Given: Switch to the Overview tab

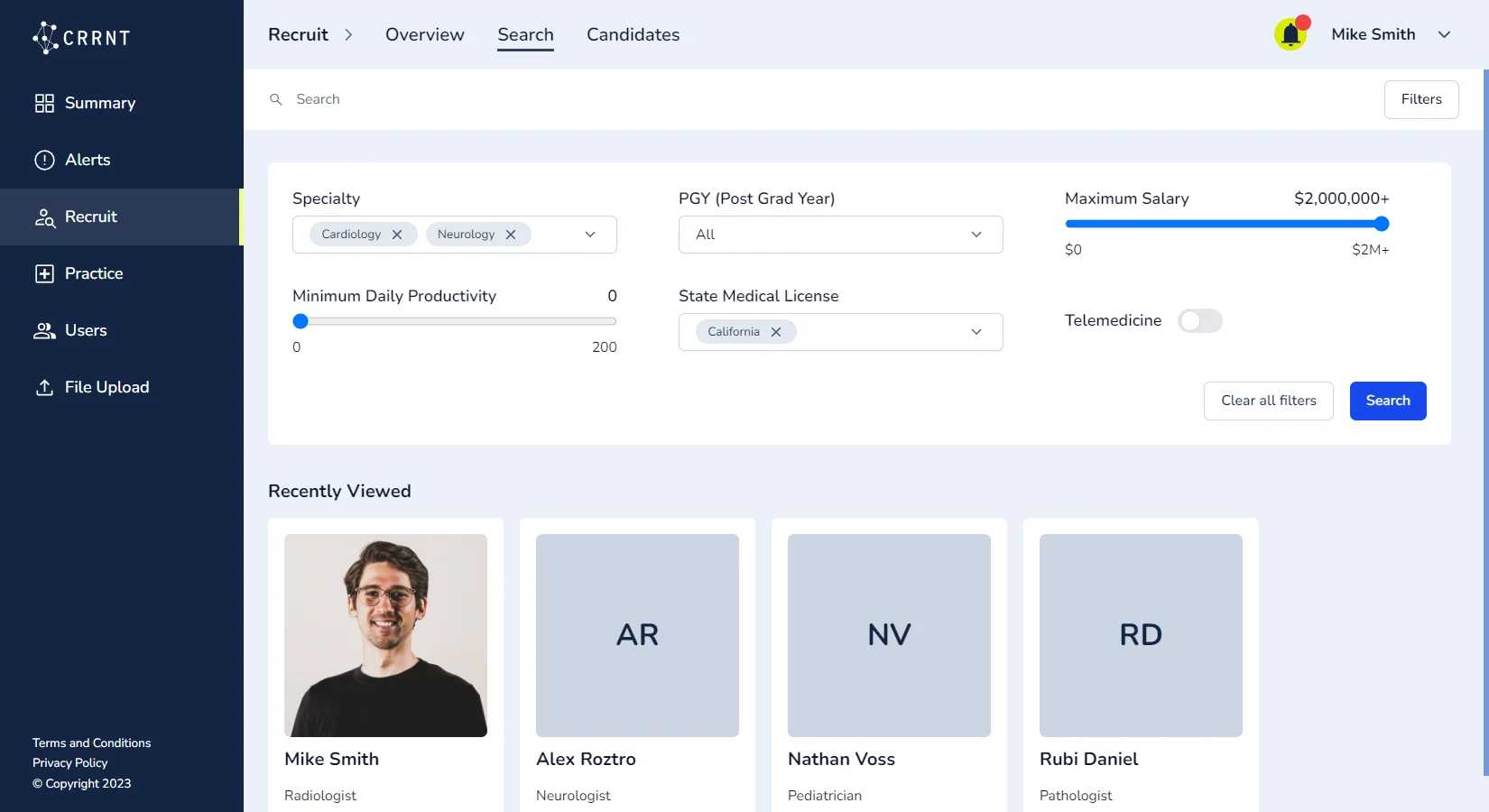Looking at the screenshot, I should point(424,34).
